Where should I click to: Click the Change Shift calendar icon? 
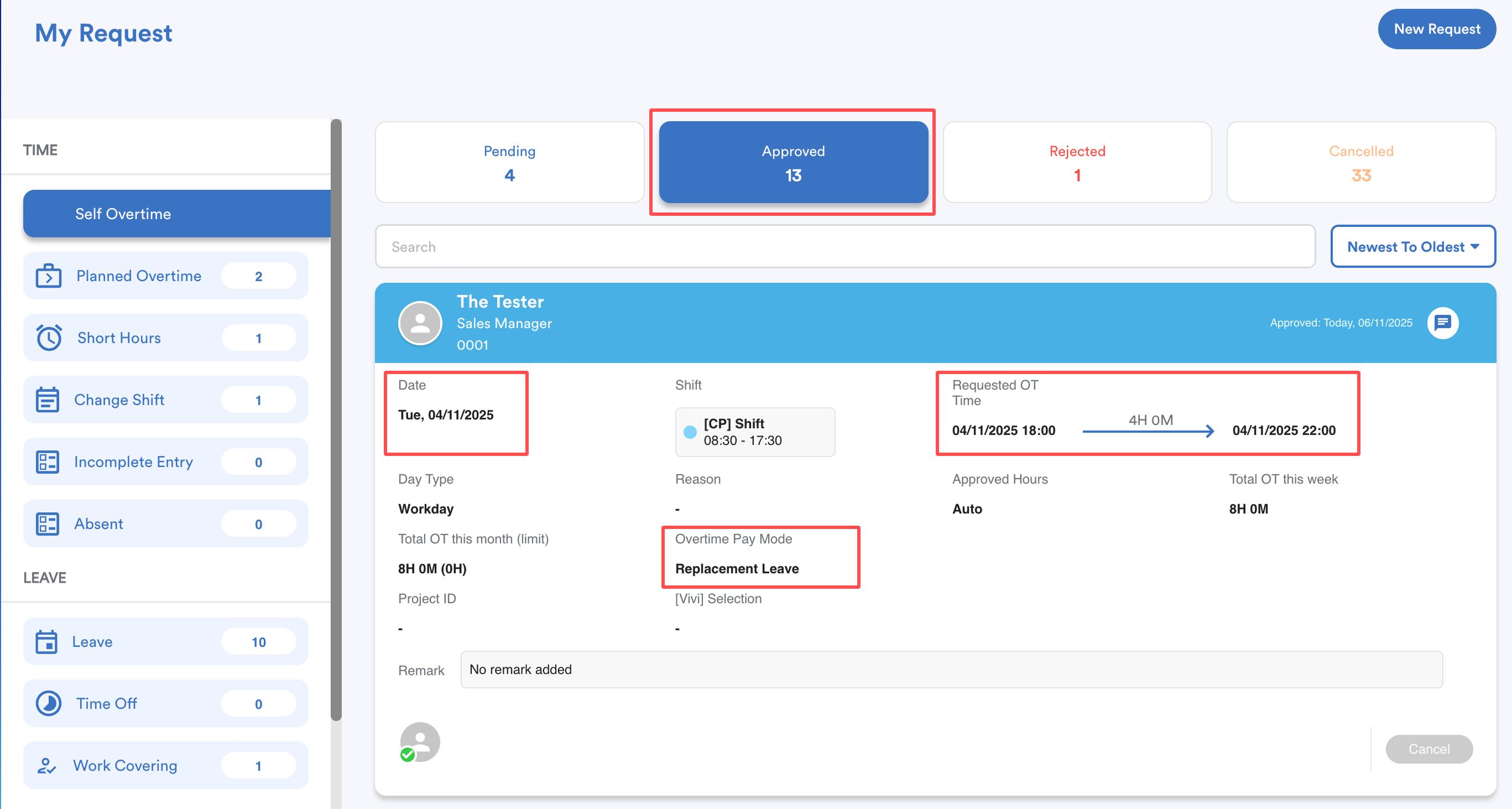[48, 400]
